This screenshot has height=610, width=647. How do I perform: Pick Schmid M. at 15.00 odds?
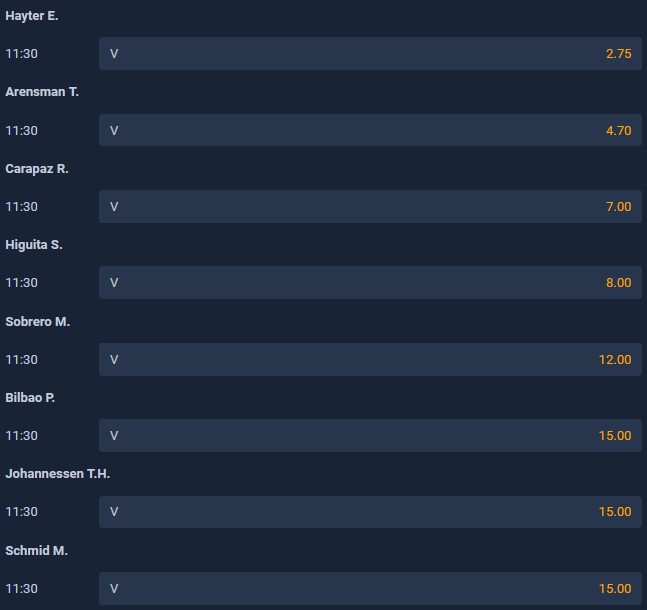(x=370, y=588)
